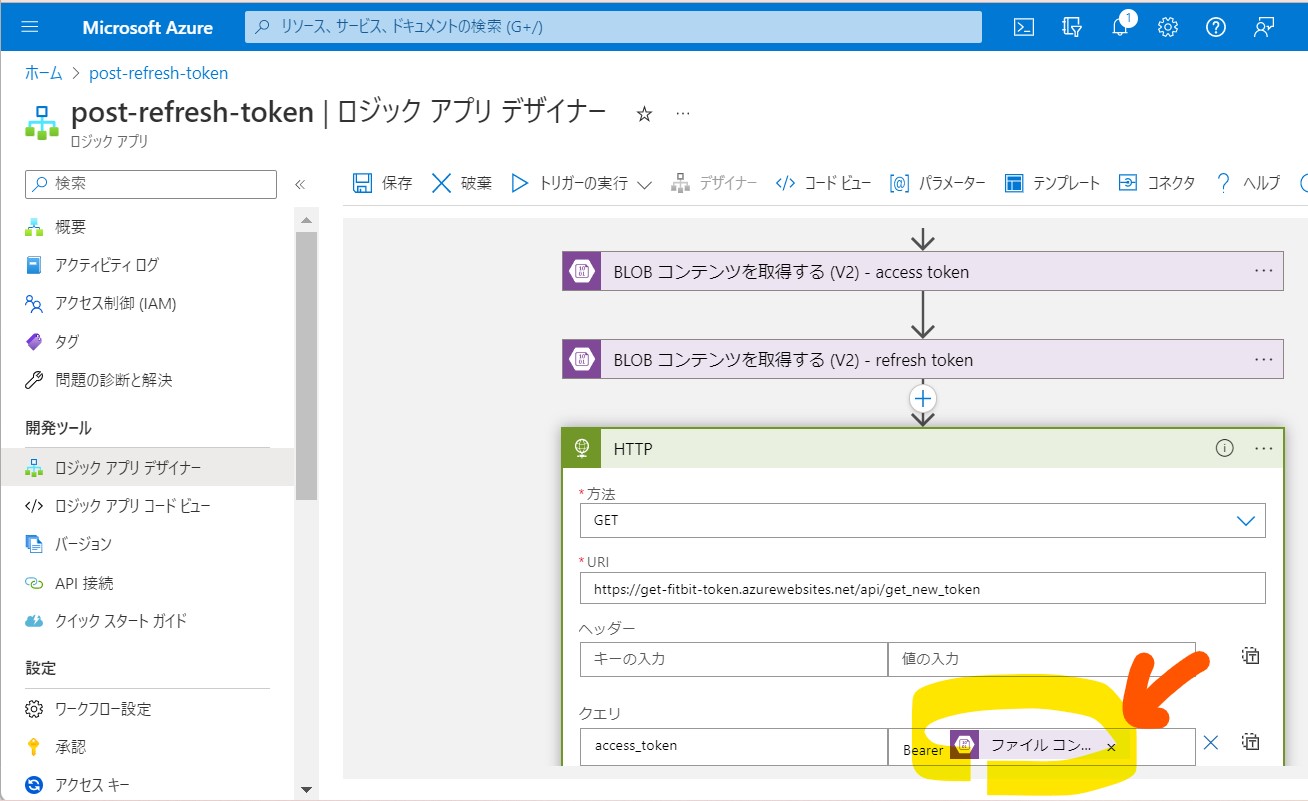Screen dimensions: 1308x801
Task: Open the post-refresh-token breadcrumb link
Action: 159,73
